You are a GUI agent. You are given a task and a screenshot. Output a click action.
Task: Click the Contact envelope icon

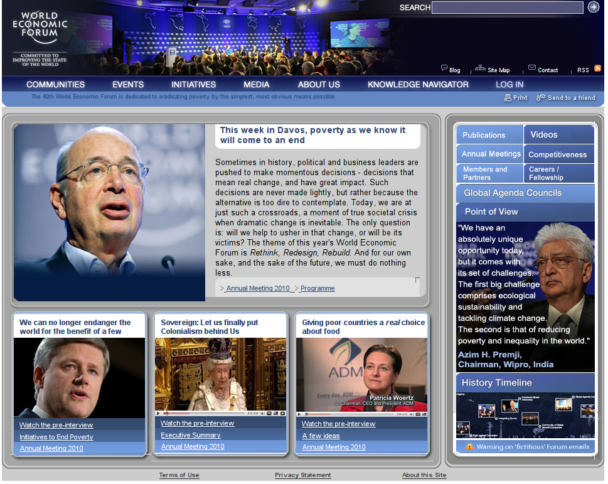532,69
